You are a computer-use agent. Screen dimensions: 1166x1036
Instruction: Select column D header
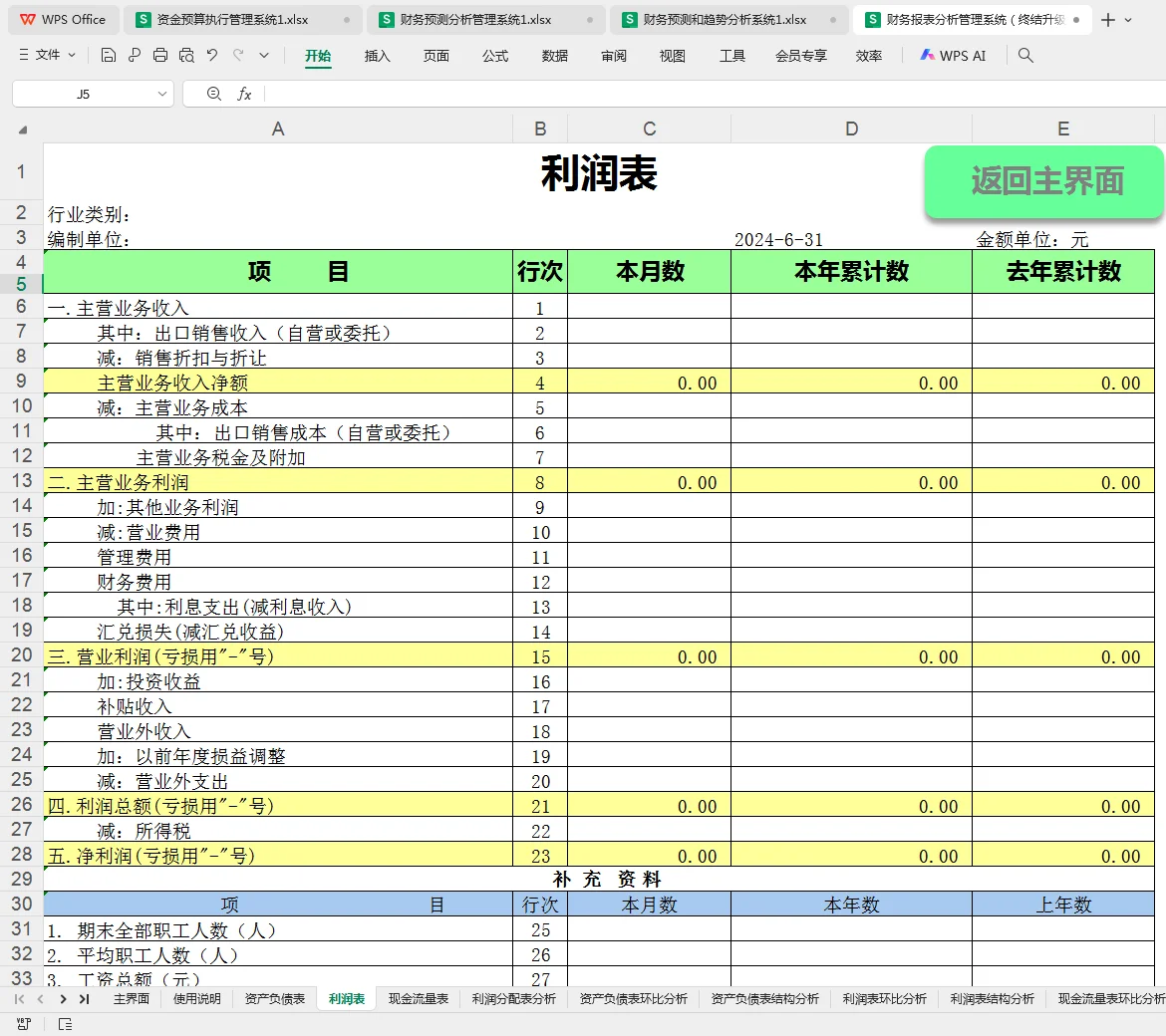click(x=851, y=129)
